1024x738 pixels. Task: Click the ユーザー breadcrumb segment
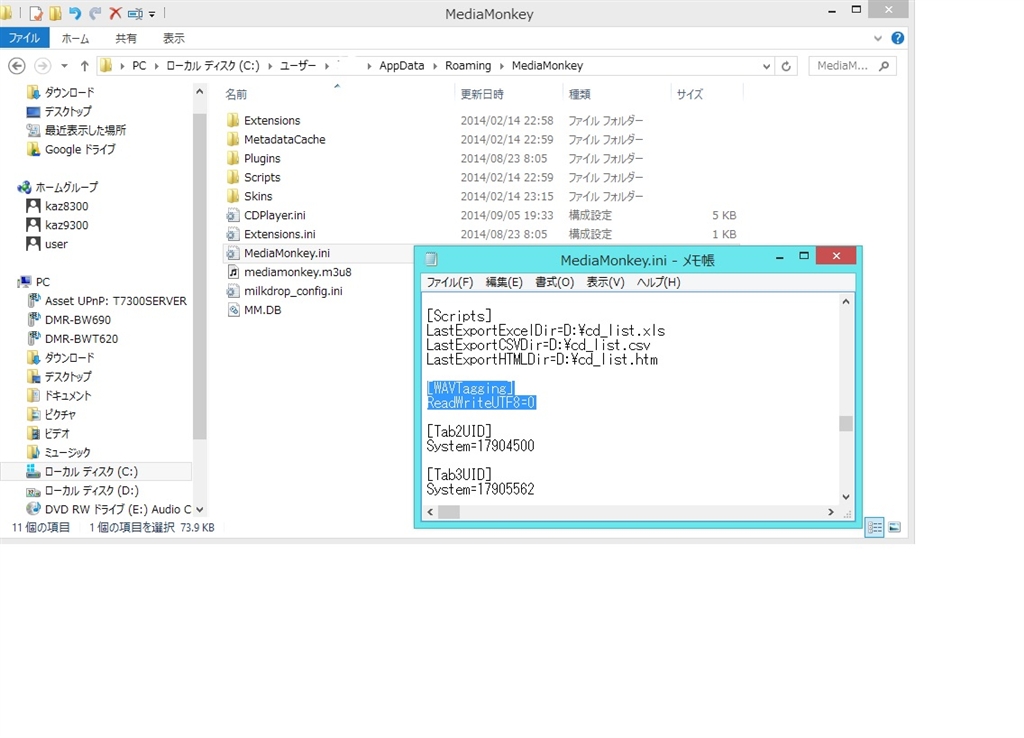tap(298, 66)
